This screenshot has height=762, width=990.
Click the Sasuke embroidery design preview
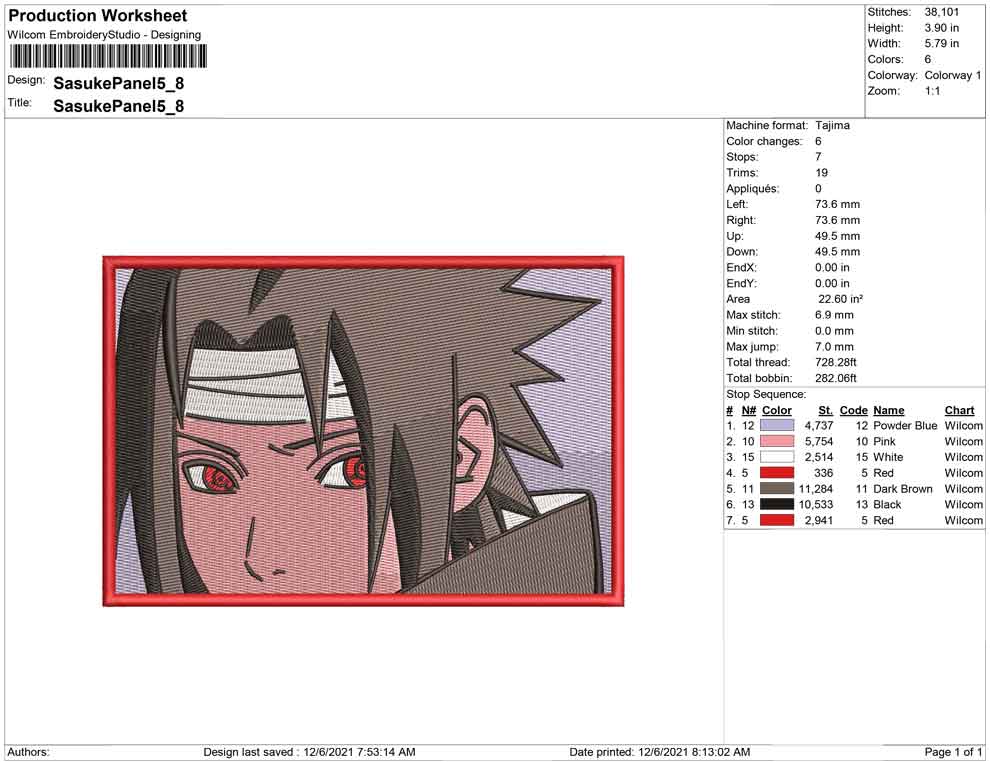(363, 431)
